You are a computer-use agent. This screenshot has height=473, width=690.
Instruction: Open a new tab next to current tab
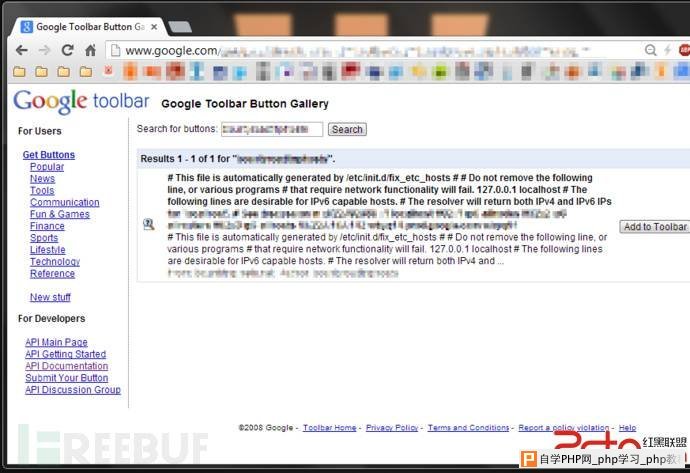[x=180, y=27]
